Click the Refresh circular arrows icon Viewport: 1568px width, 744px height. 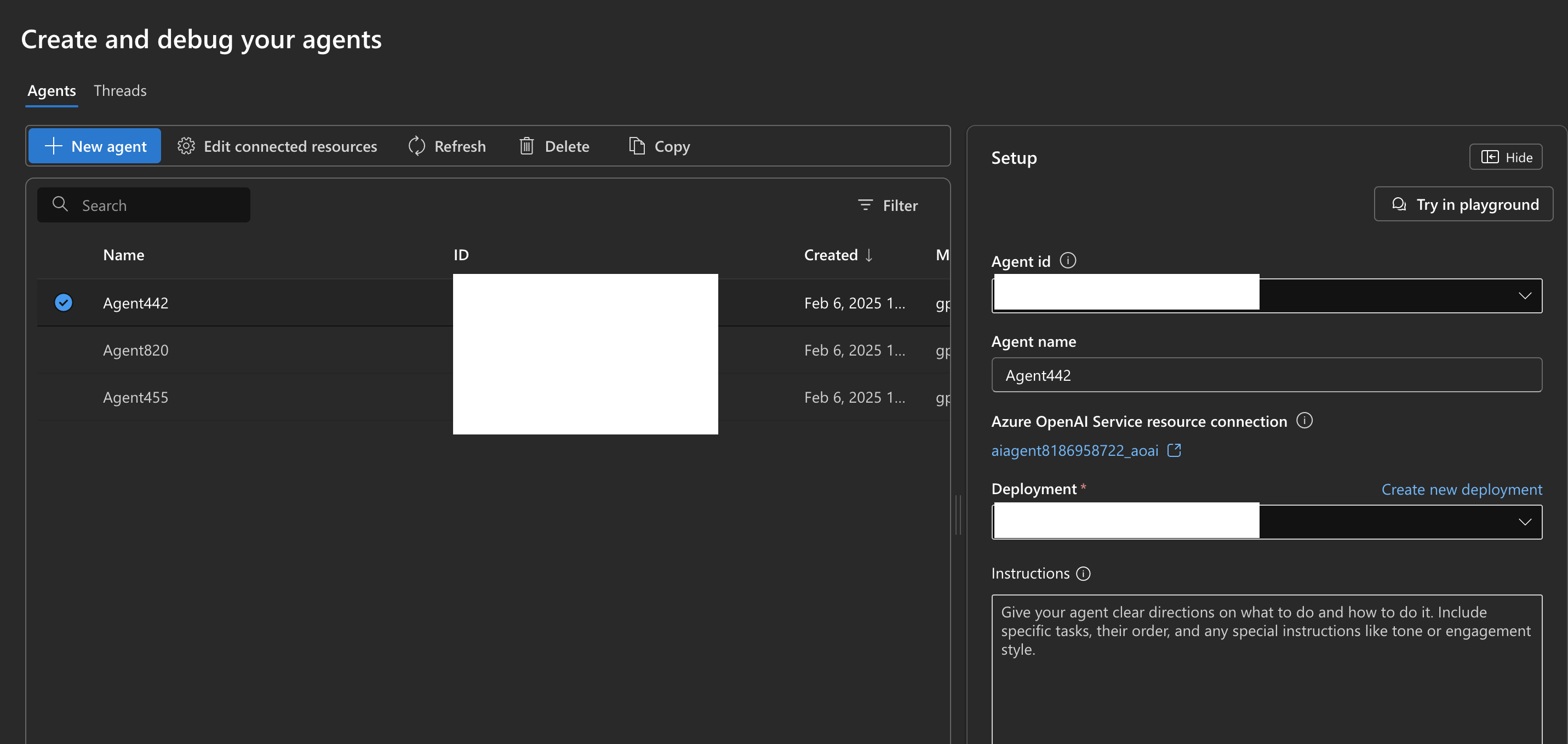pyautogui.click(x=416, y=146)
